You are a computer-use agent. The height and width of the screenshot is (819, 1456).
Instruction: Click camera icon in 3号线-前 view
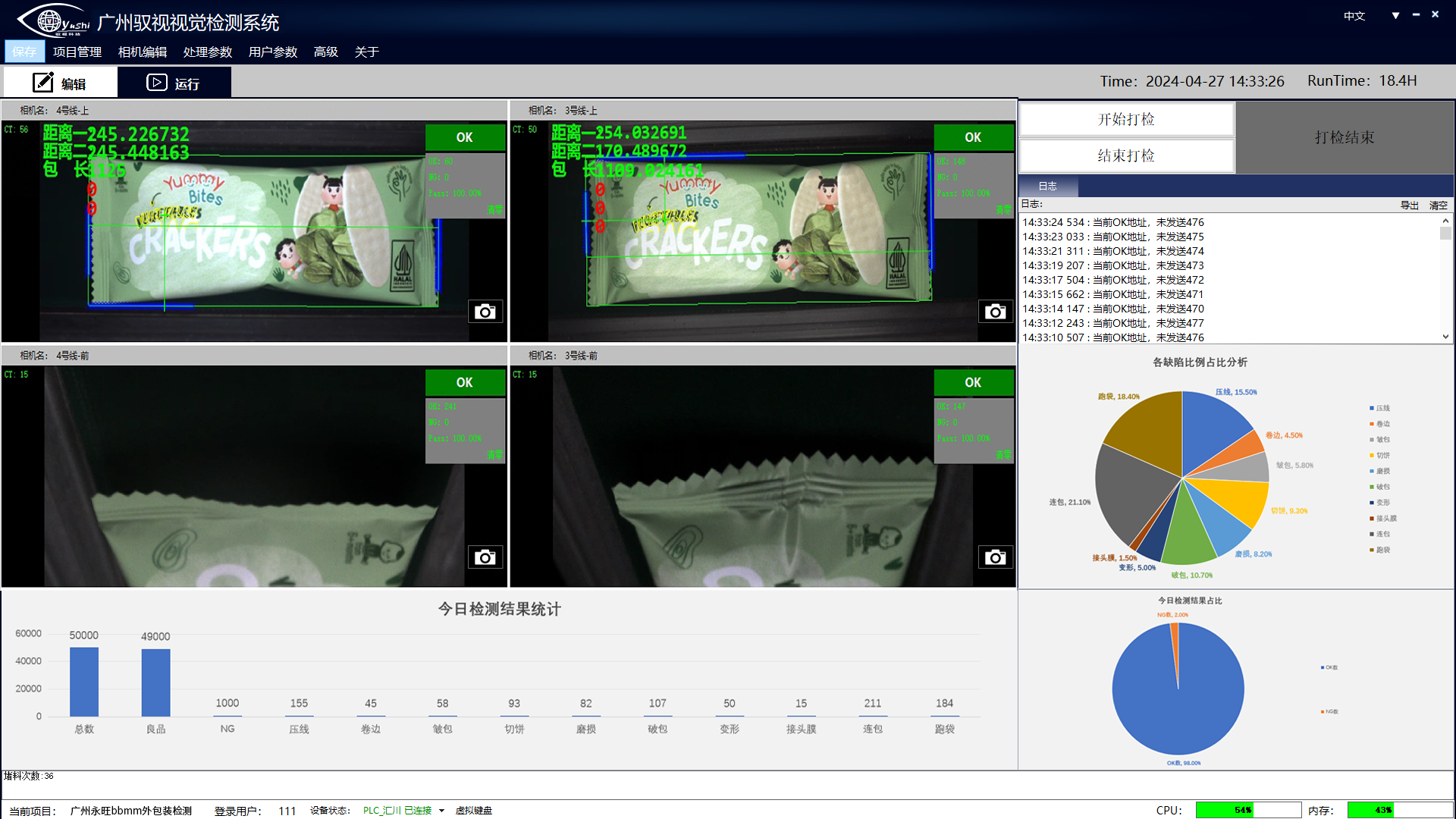pos(995,557)
